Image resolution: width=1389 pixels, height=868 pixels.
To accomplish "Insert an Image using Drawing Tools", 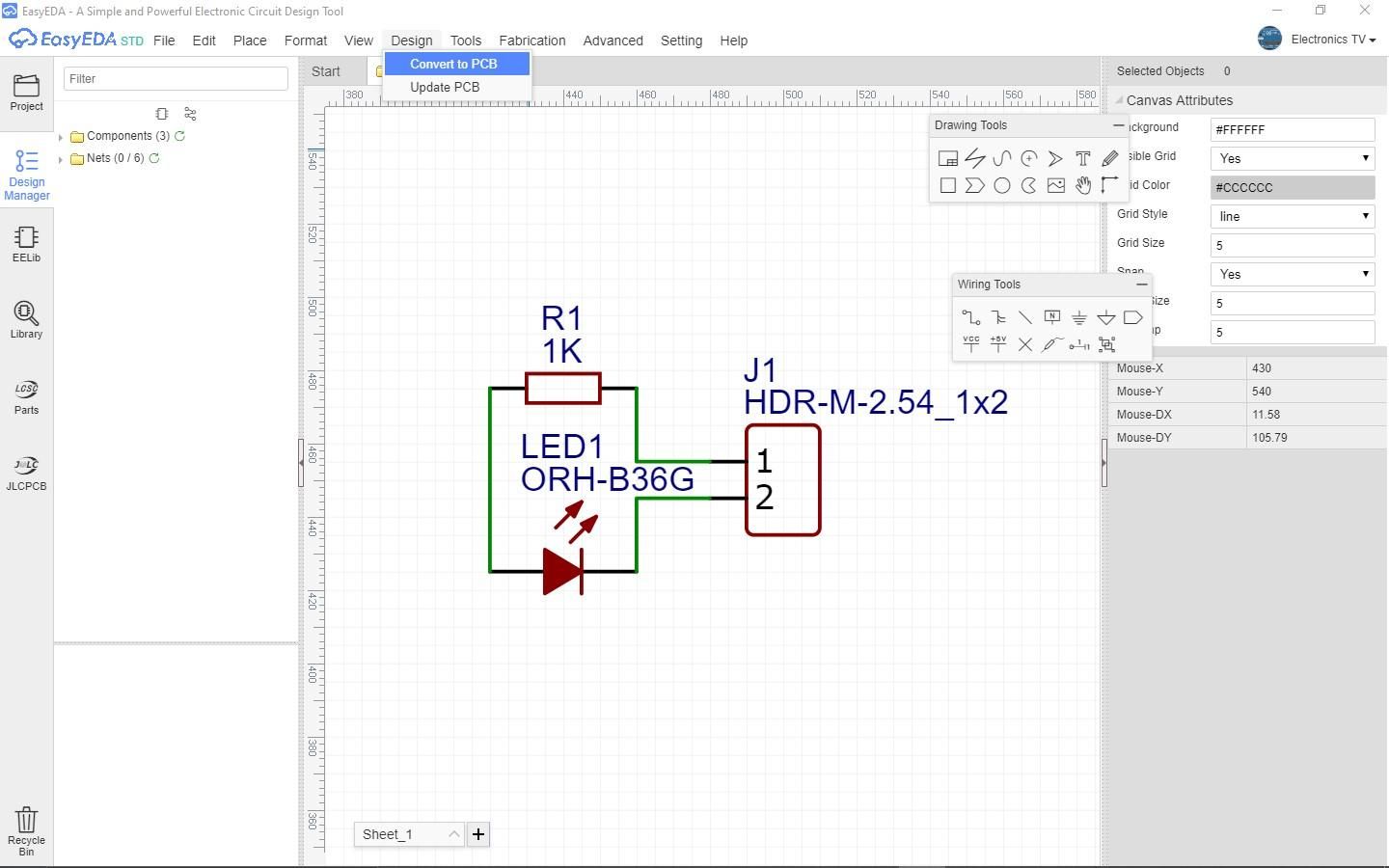I will (1056, 185).
